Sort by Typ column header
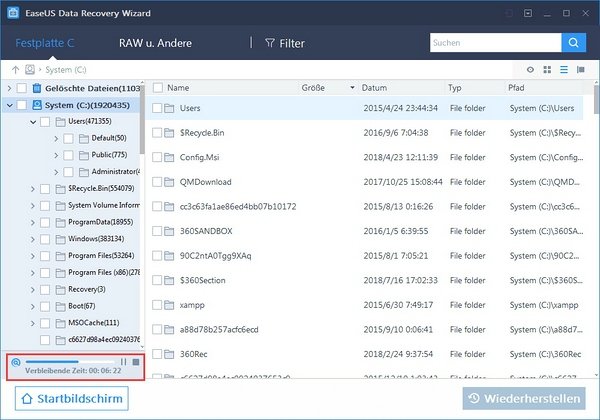 (455, 88)
